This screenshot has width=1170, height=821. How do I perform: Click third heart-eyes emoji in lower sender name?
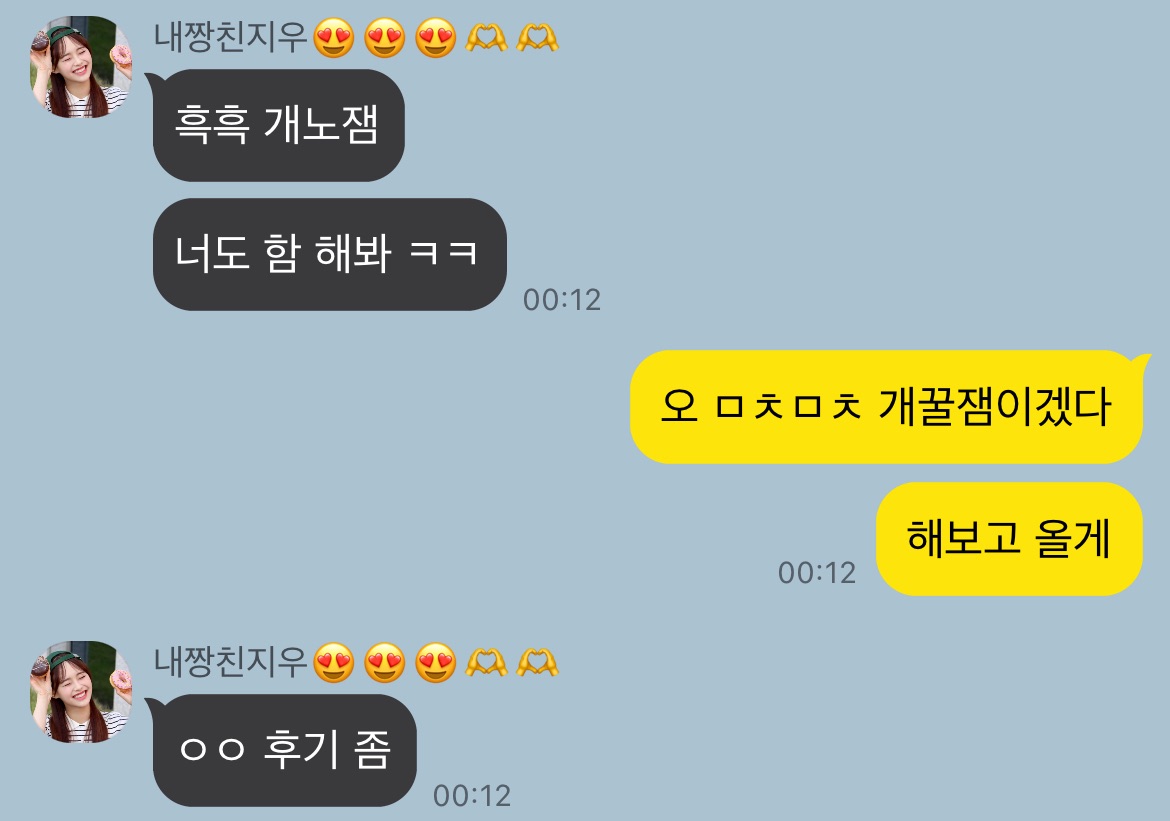[436, 662]
